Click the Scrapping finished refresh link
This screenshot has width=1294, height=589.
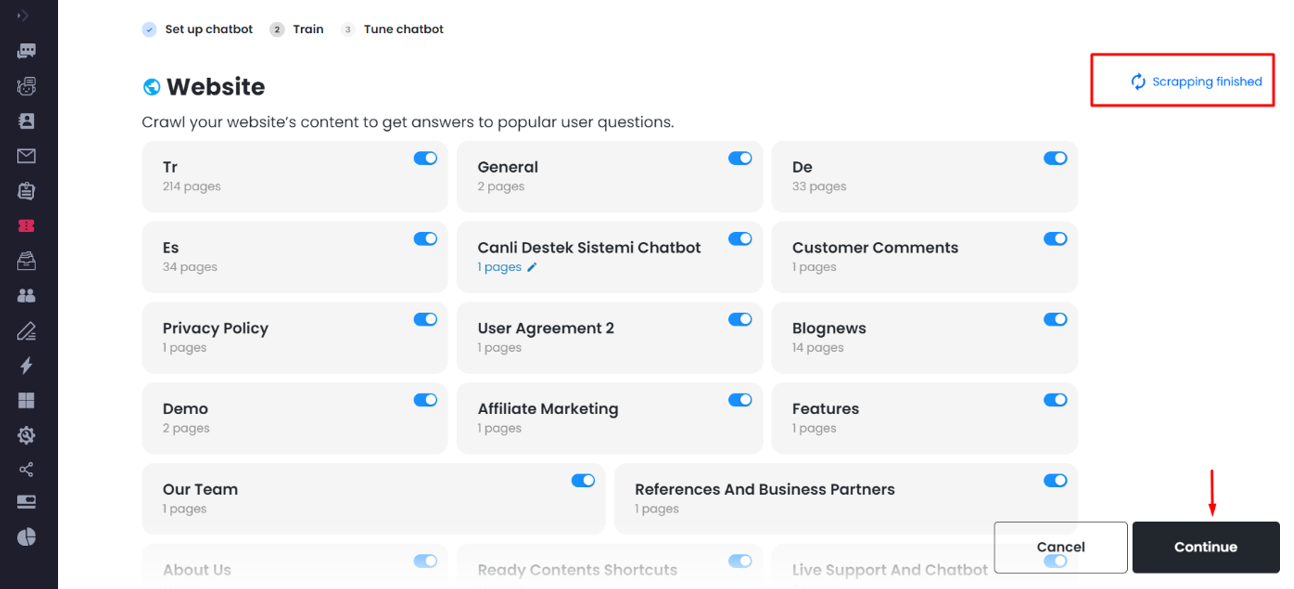pyautogui.click(x=1196, y=82)
